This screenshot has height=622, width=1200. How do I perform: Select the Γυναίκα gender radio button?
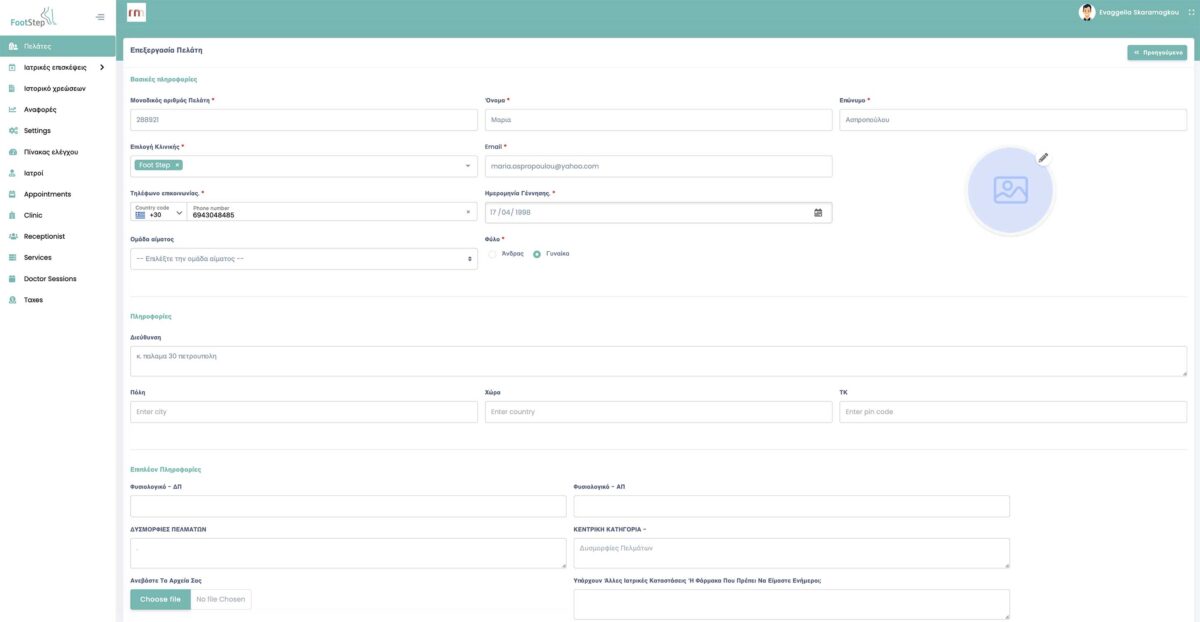point(537,254)
